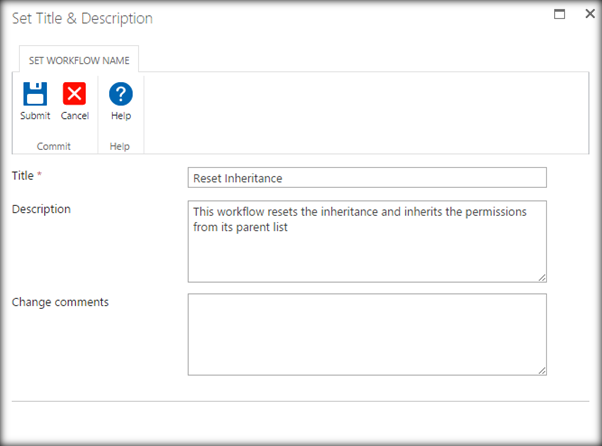Click the Help text under the icon
Image resolution: width=602 pixels, height=446 pixels.
[121, 116]
